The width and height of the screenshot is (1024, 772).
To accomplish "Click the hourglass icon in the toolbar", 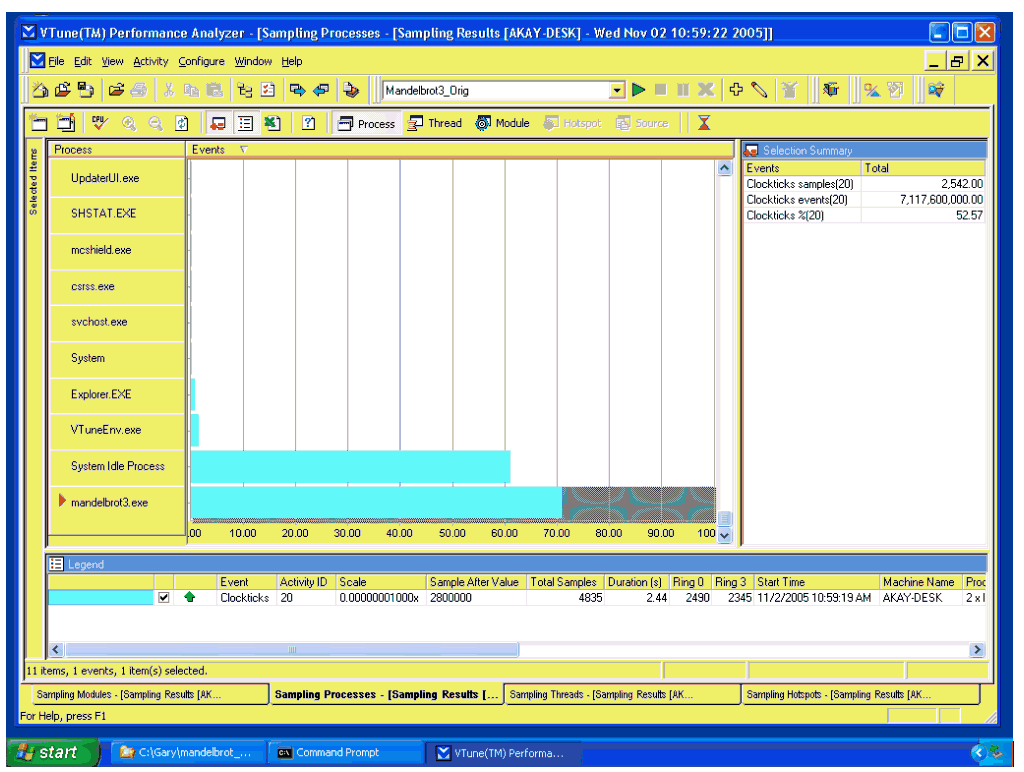I will point(704,123).
